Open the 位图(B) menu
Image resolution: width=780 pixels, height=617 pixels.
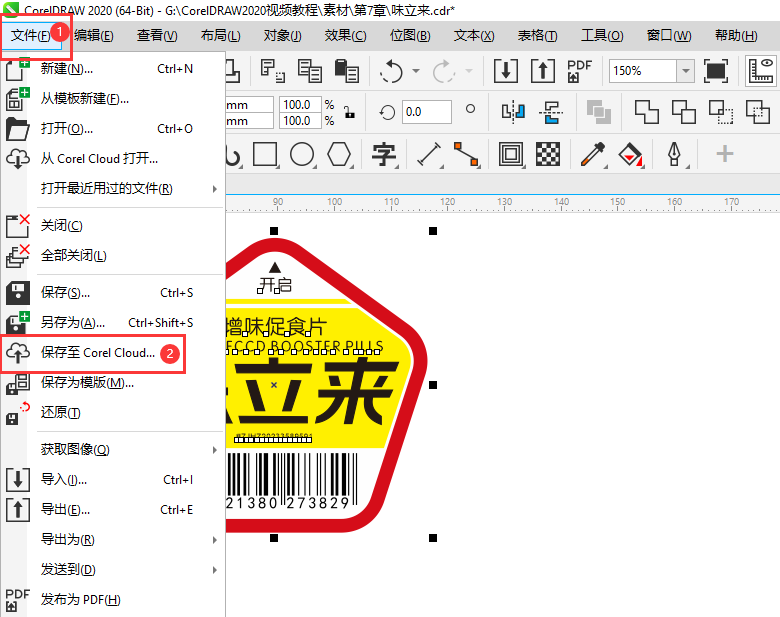coord(410,36)
